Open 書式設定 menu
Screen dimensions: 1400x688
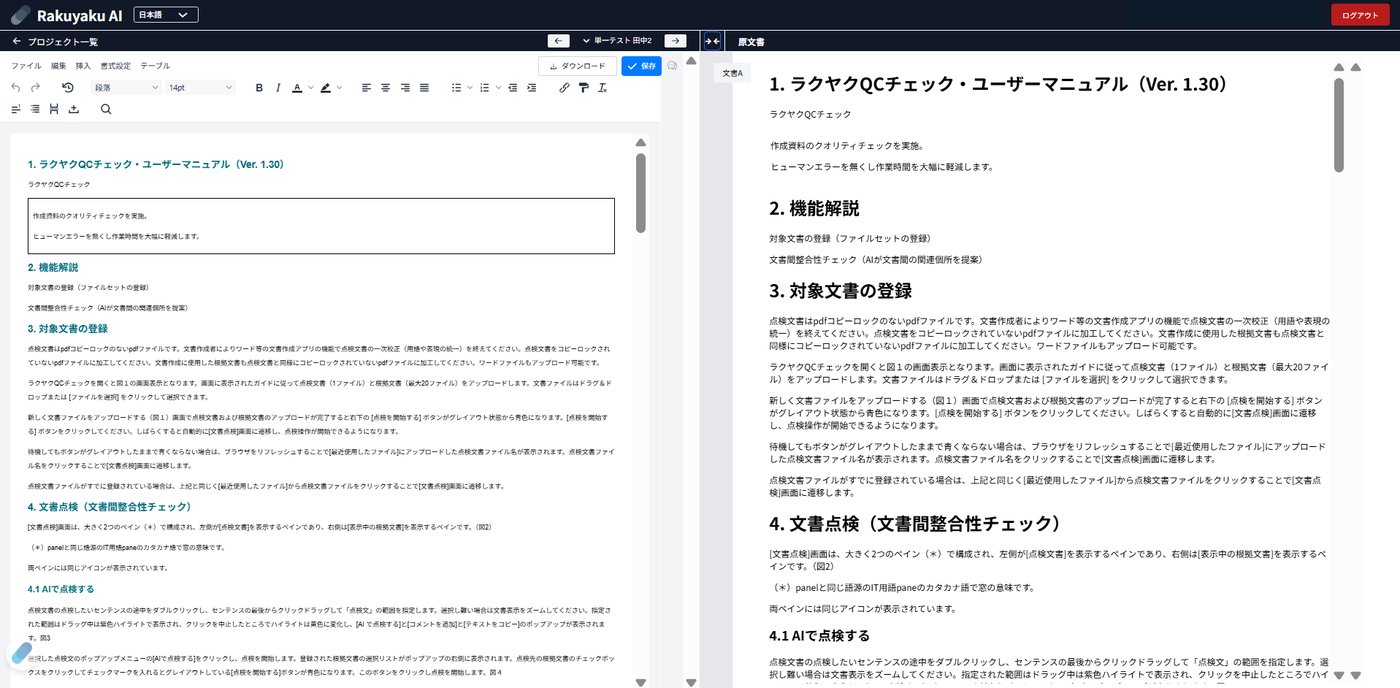(x=115, y=66)
